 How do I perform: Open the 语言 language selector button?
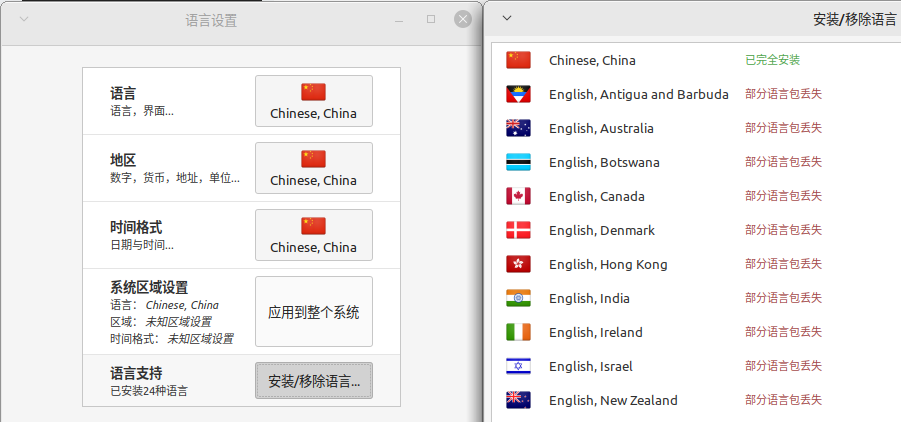[x=313, y=101]
